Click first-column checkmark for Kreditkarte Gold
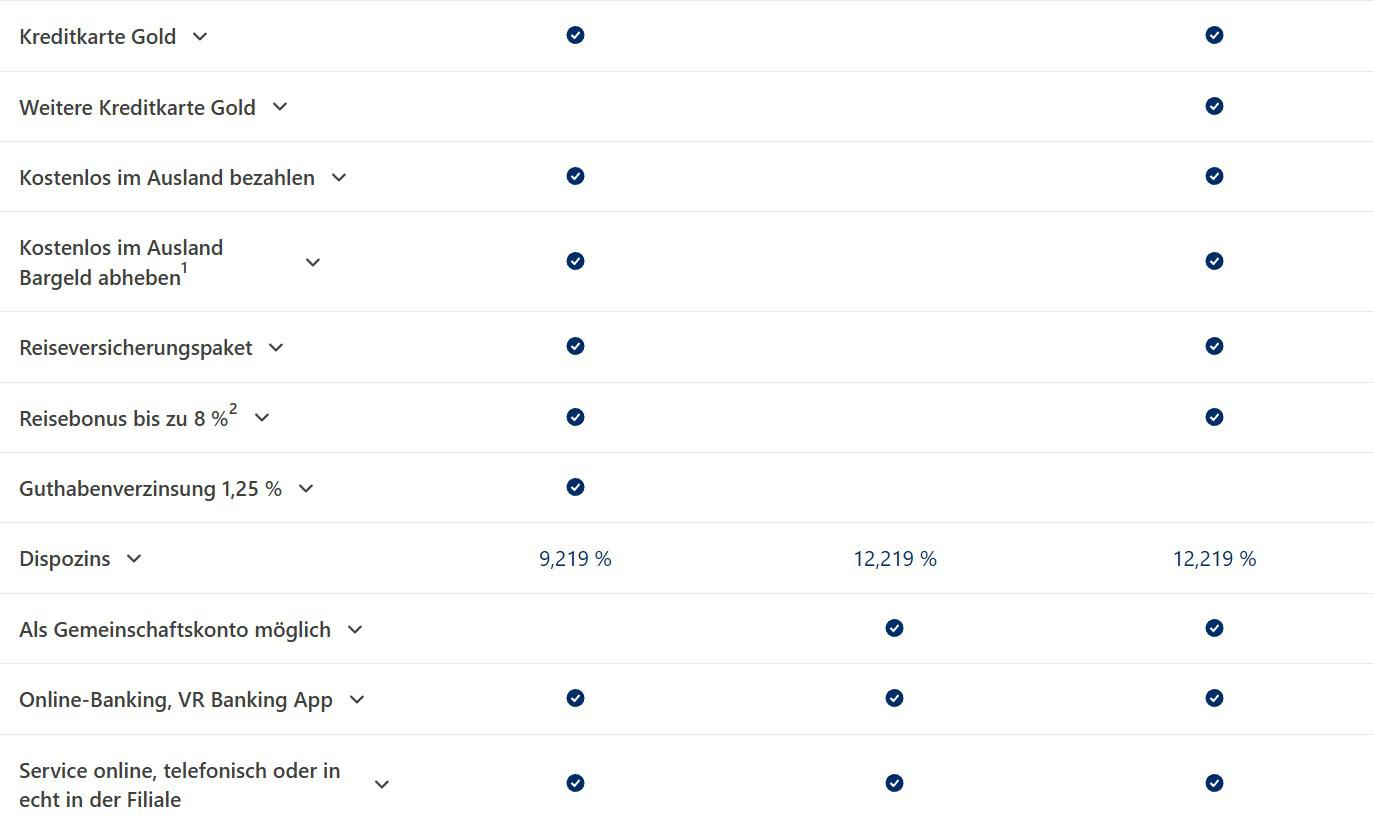1374x831 pixels. pyautogui.click(x=575, y=36)
